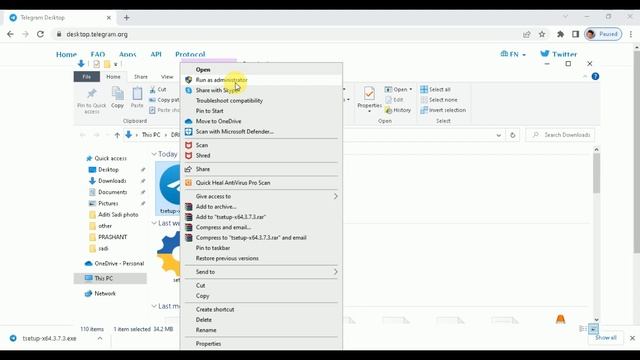Image resolution: width=640 pixels, height=360 pixels.
Task: Select Desktop in Quick access
Action: coord(108,170)
